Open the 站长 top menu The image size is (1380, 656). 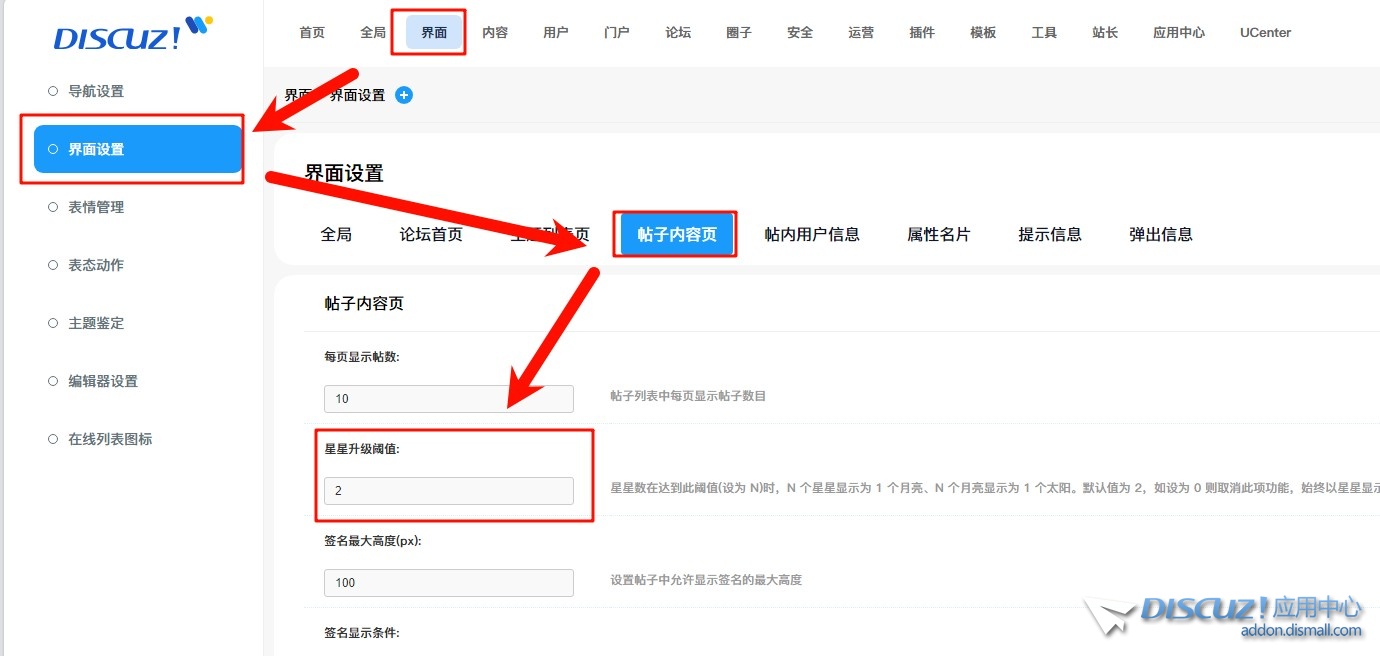pos(1105,32)
